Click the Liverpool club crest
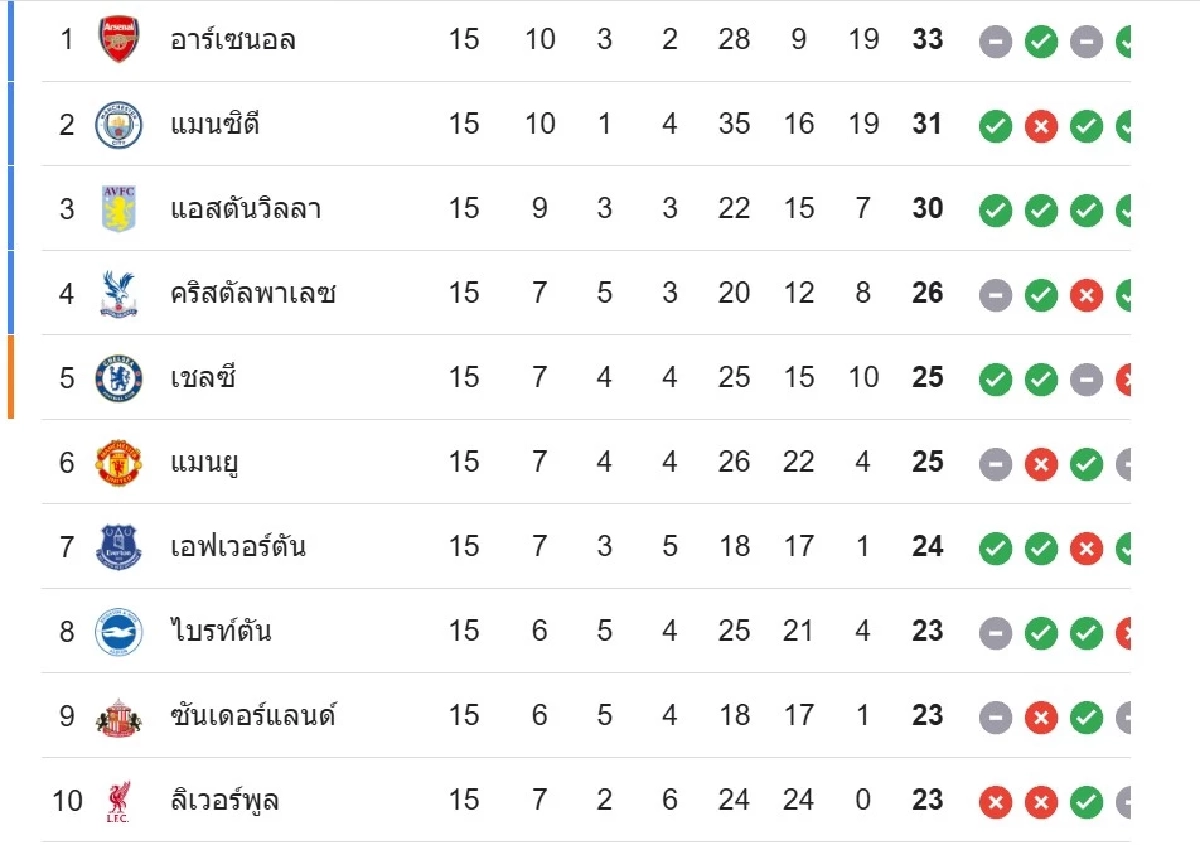 pos(118,802)
